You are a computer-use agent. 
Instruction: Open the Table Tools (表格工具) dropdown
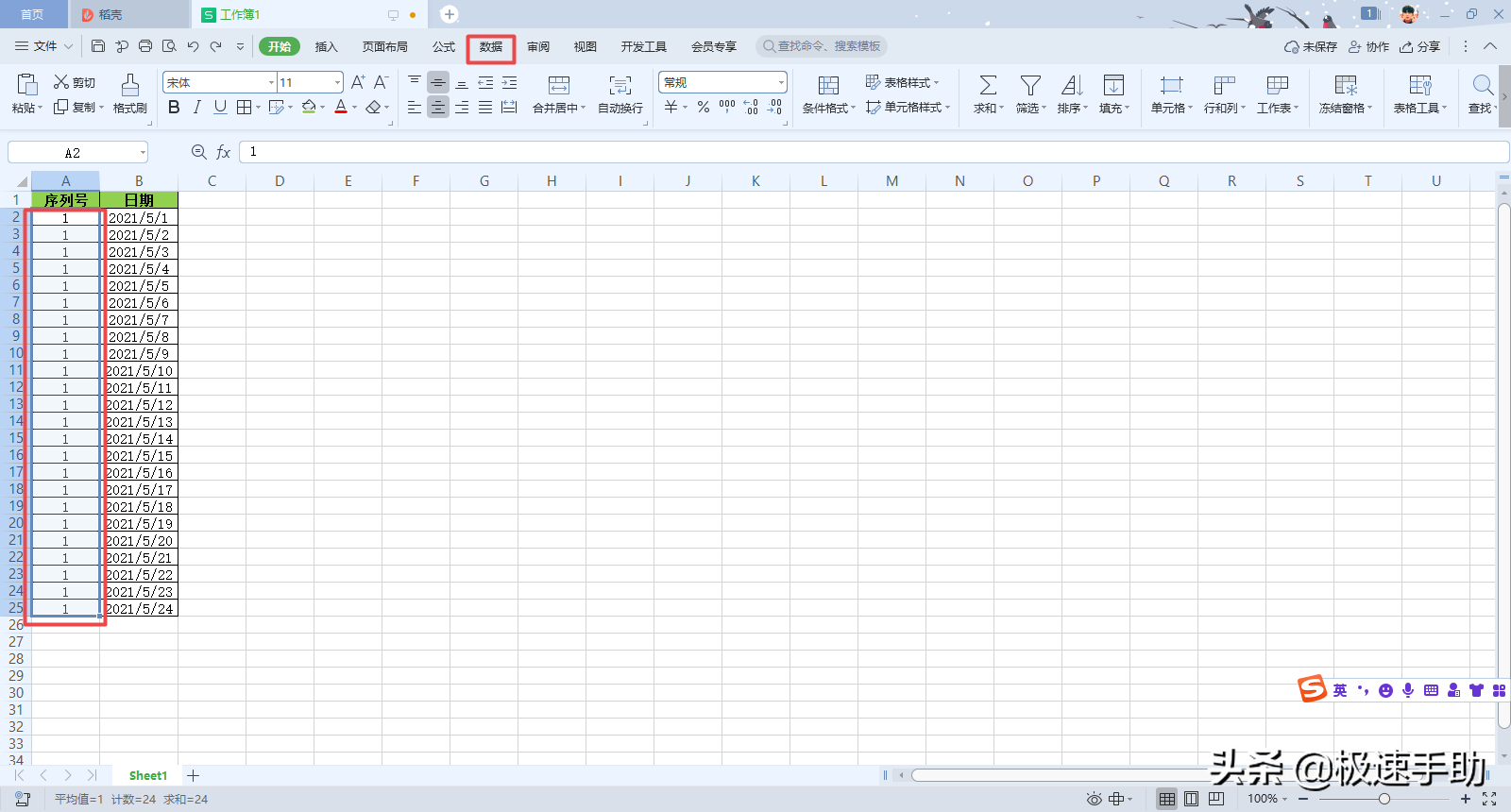(1420, 94)
